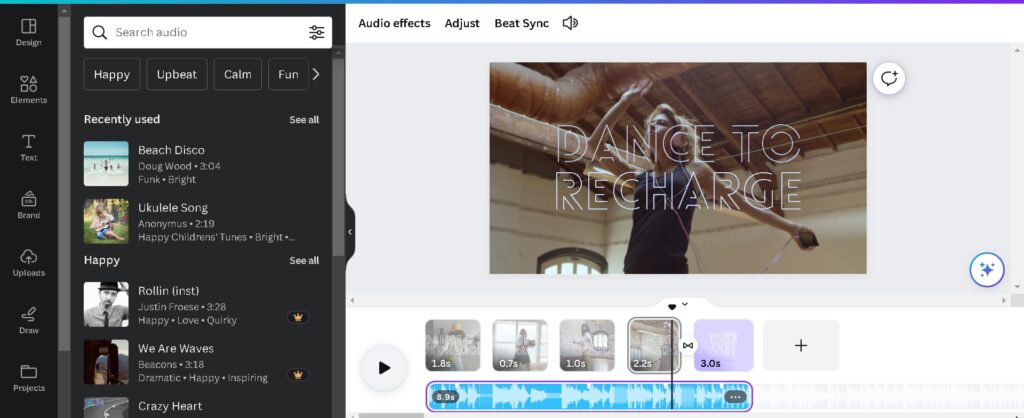Viewport: 1024px width, 418px height.
Task: Click the transition icon between clips
Action: [x=688, y=346]
